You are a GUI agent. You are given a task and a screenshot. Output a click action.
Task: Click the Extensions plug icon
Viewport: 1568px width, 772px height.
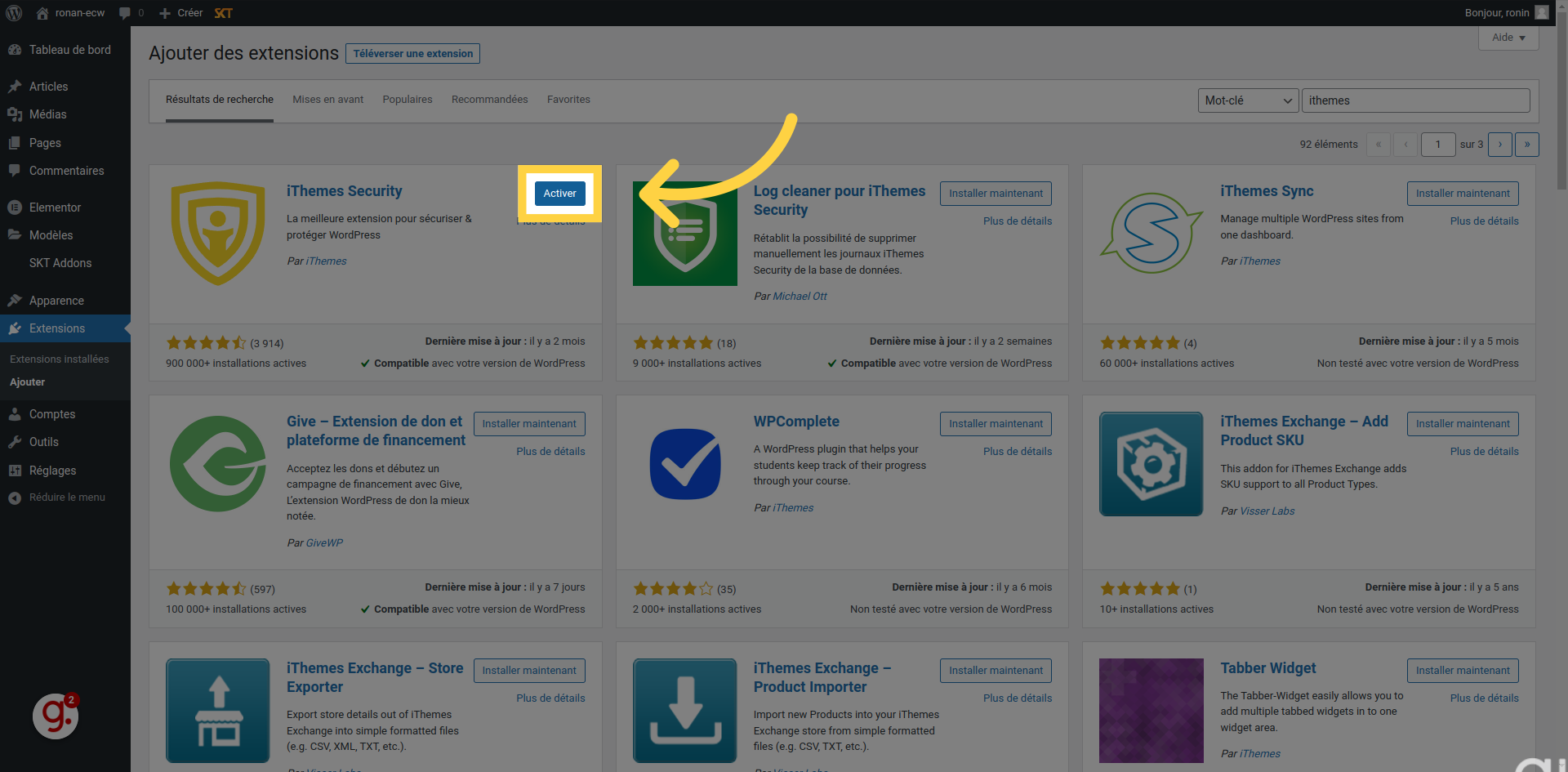[x=15, y=328]
